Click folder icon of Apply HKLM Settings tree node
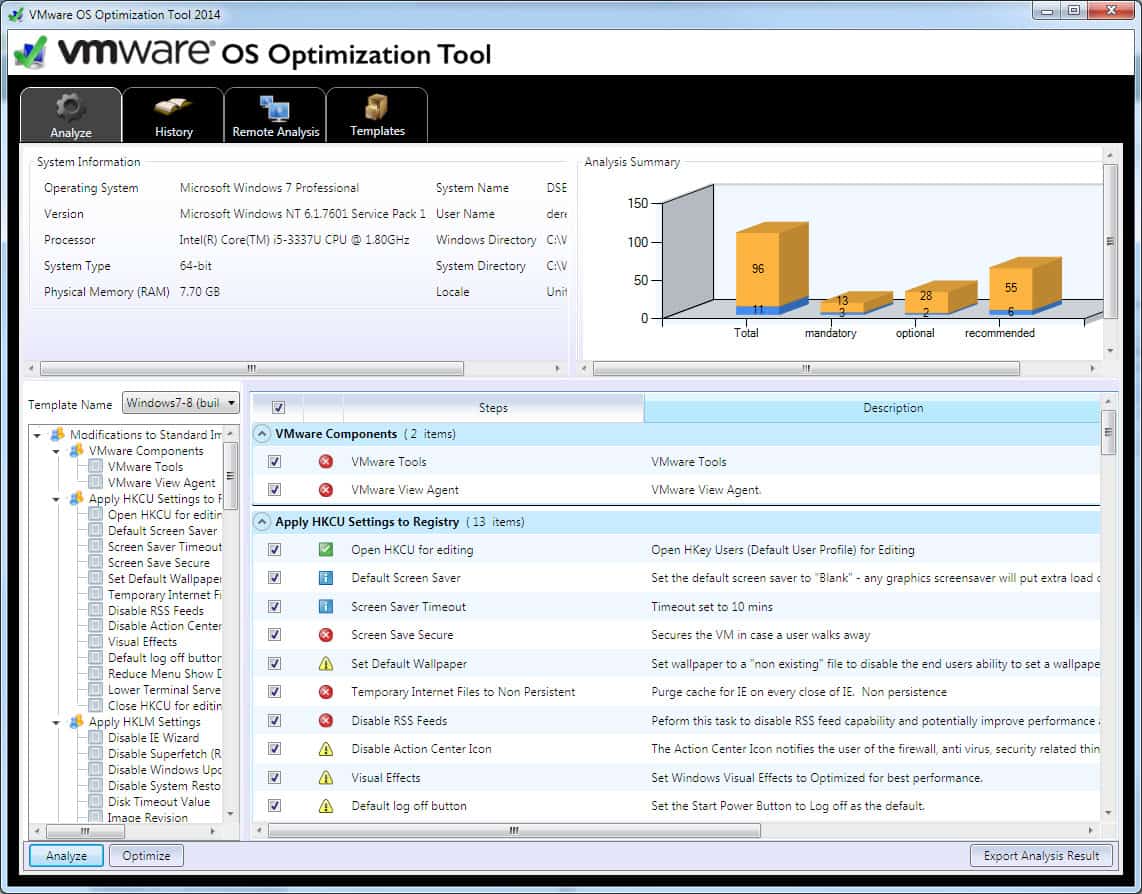 [x=76, y=721]
